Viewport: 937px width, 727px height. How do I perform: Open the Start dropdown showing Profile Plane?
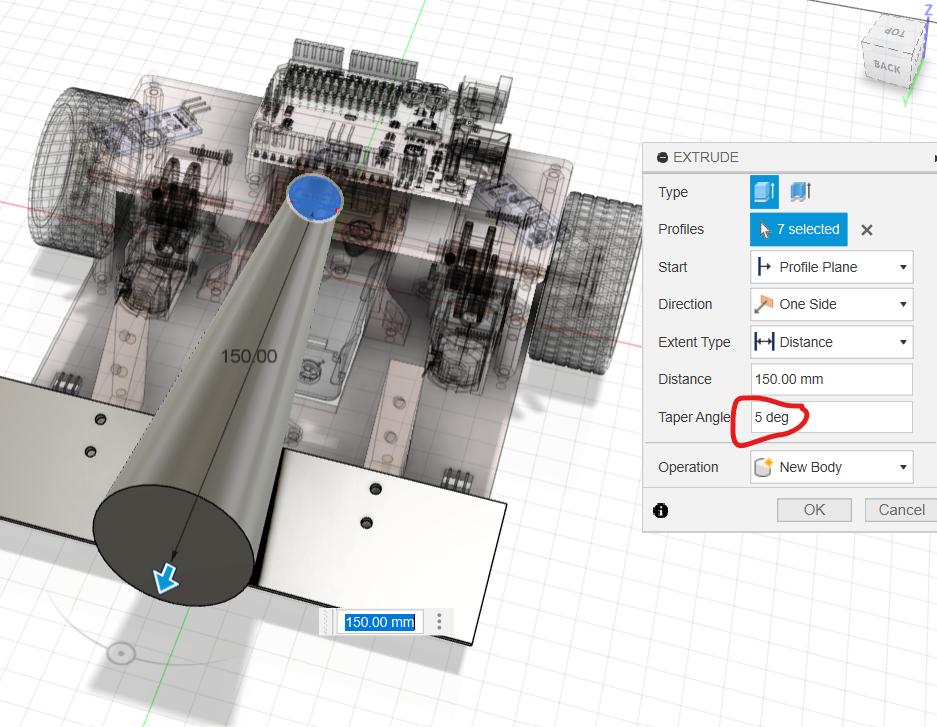coord(831,267)
